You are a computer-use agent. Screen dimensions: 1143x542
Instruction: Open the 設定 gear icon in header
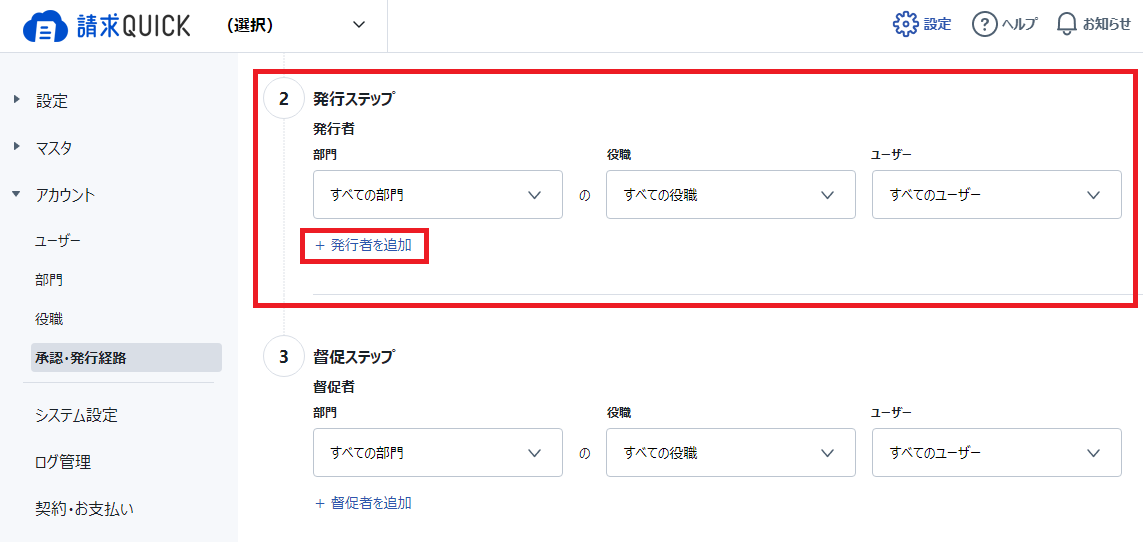point(905,24)
